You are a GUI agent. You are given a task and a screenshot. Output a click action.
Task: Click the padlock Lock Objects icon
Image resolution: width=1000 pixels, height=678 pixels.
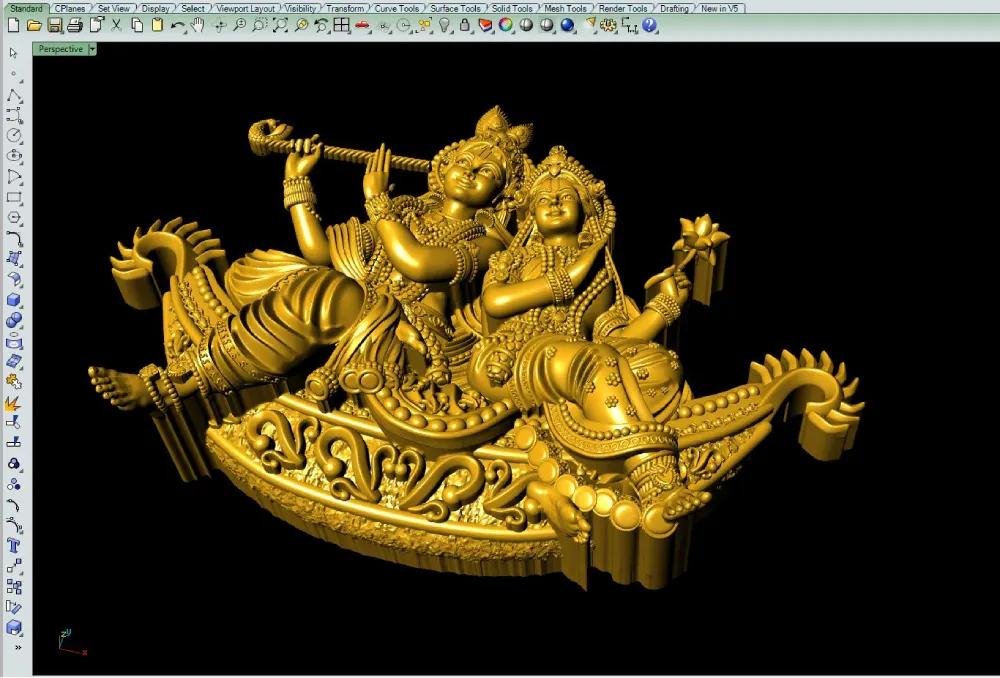(x=465, y=26)
